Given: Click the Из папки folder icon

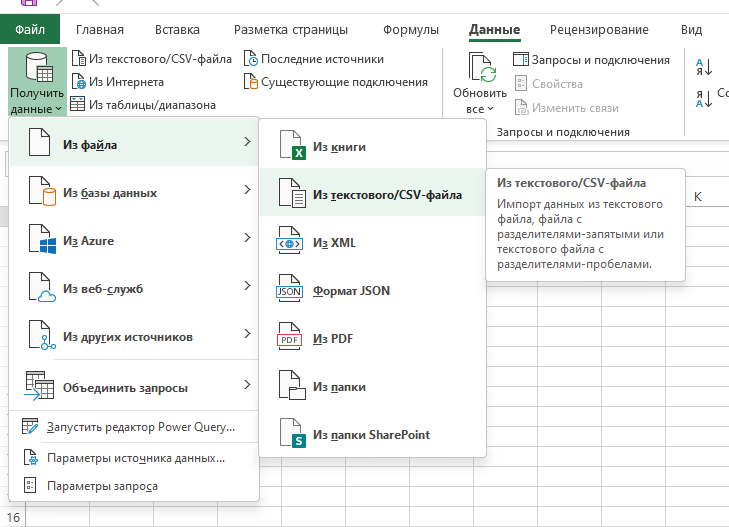Looking at the screenshot, I should [292, 385].
